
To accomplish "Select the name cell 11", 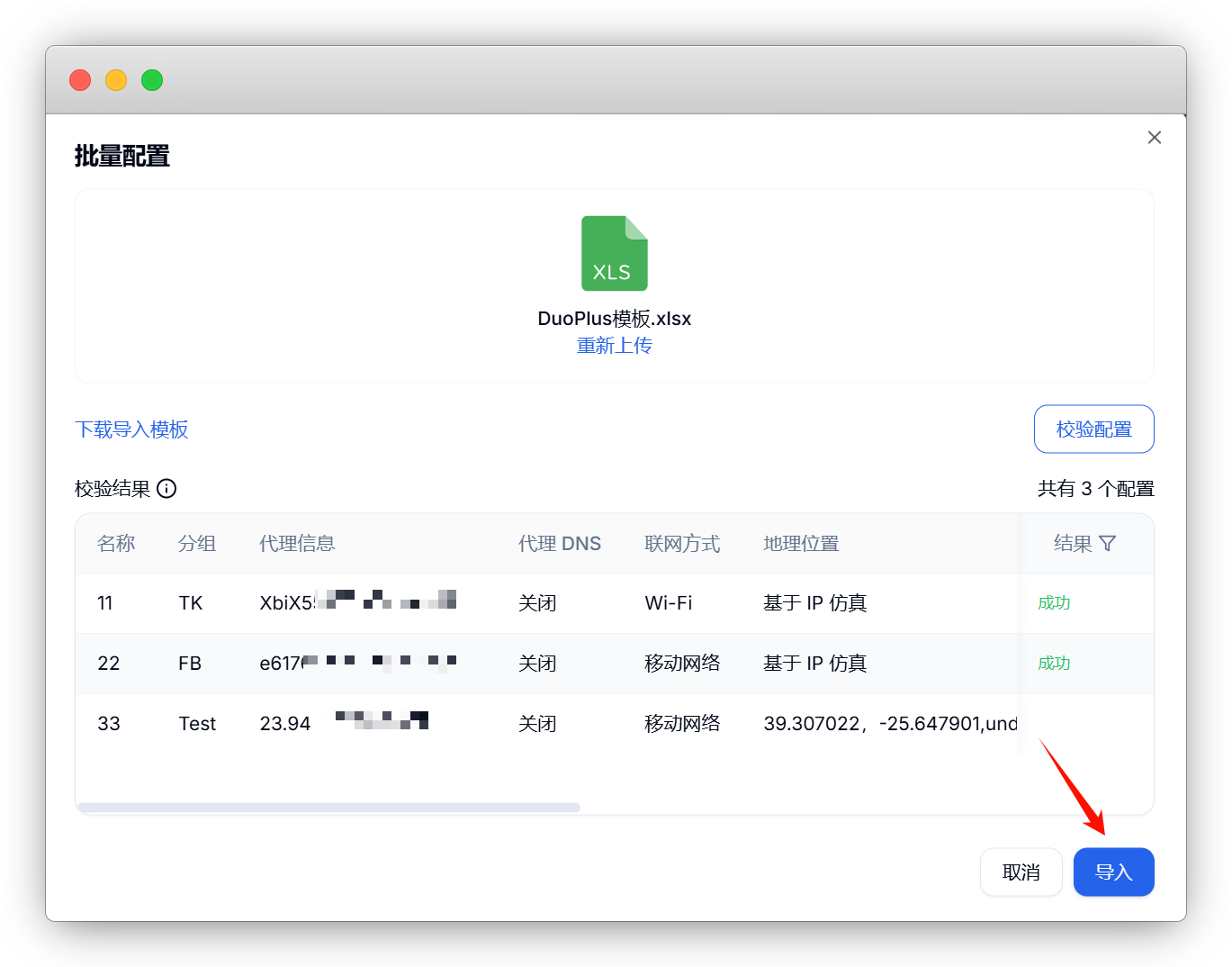I will coord(105,603).
